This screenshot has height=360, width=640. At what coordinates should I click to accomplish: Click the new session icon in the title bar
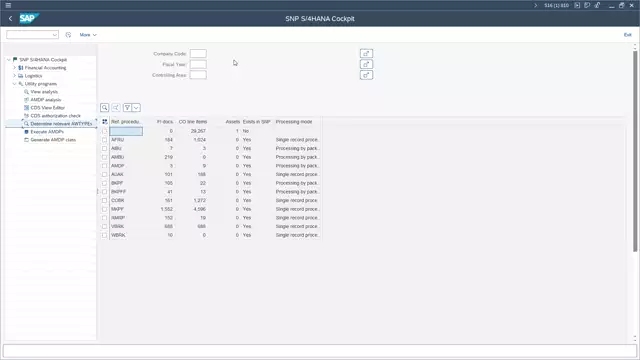click(587, 5)
